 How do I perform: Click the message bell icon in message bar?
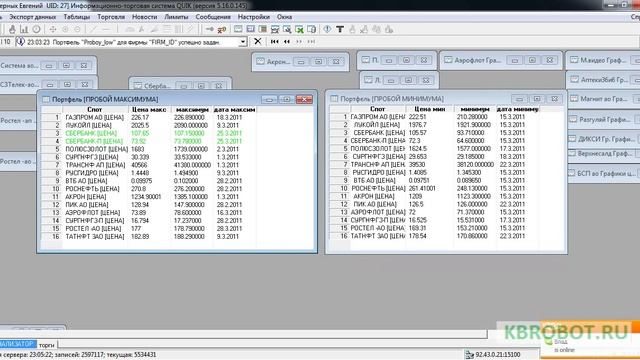click(x=20, y=42)
